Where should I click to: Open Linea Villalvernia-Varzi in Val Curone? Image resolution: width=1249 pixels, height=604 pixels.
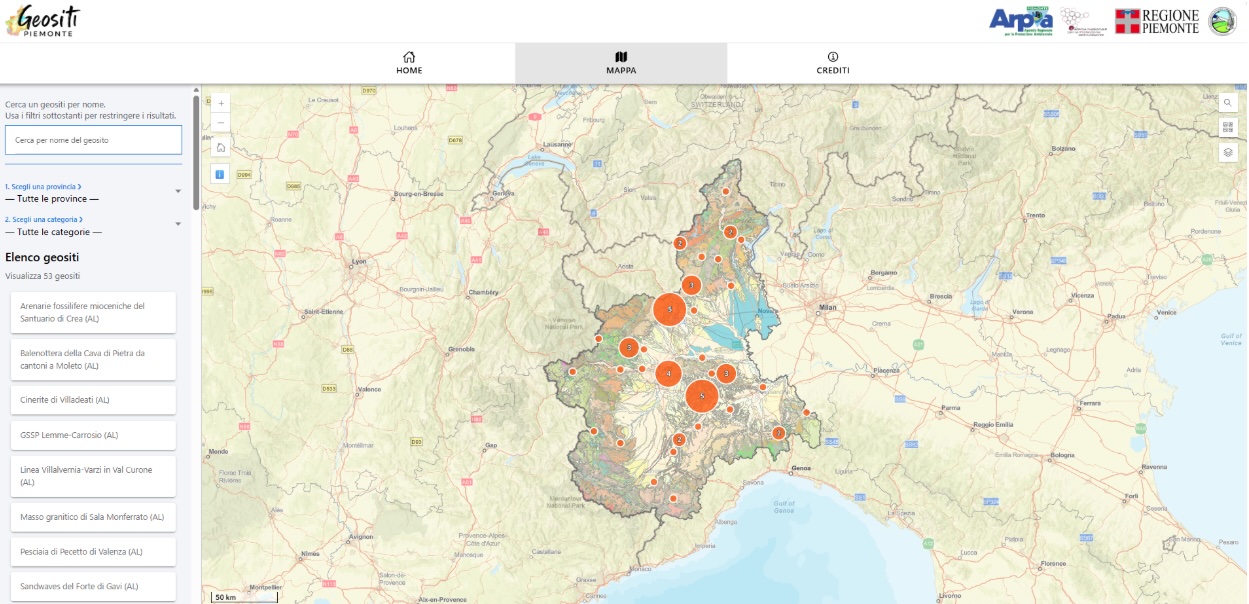click(93, 476)
